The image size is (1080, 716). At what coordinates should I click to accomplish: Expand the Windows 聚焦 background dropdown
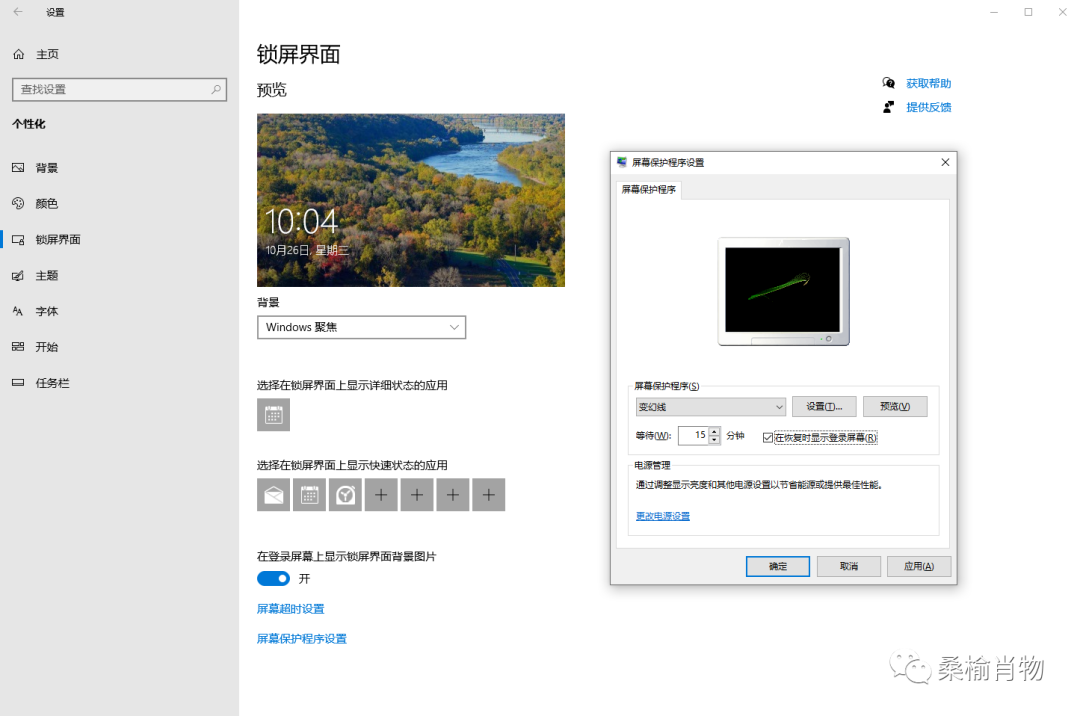click(362, 327)
